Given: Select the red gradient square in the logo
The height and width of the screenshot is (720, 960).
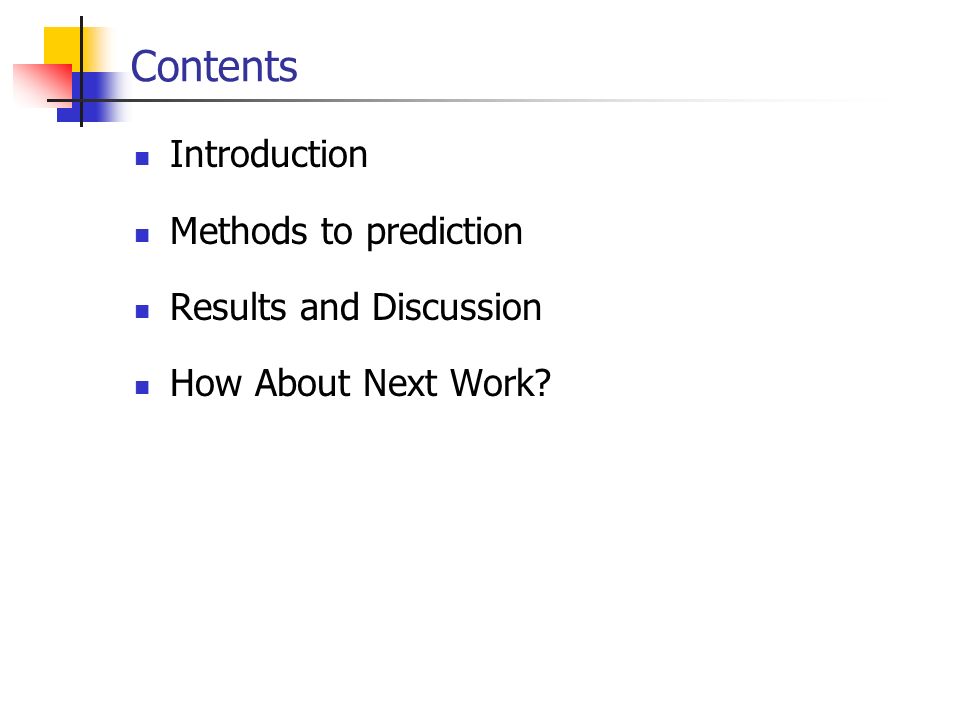Looking at the screenshot, I should point(42,84).
